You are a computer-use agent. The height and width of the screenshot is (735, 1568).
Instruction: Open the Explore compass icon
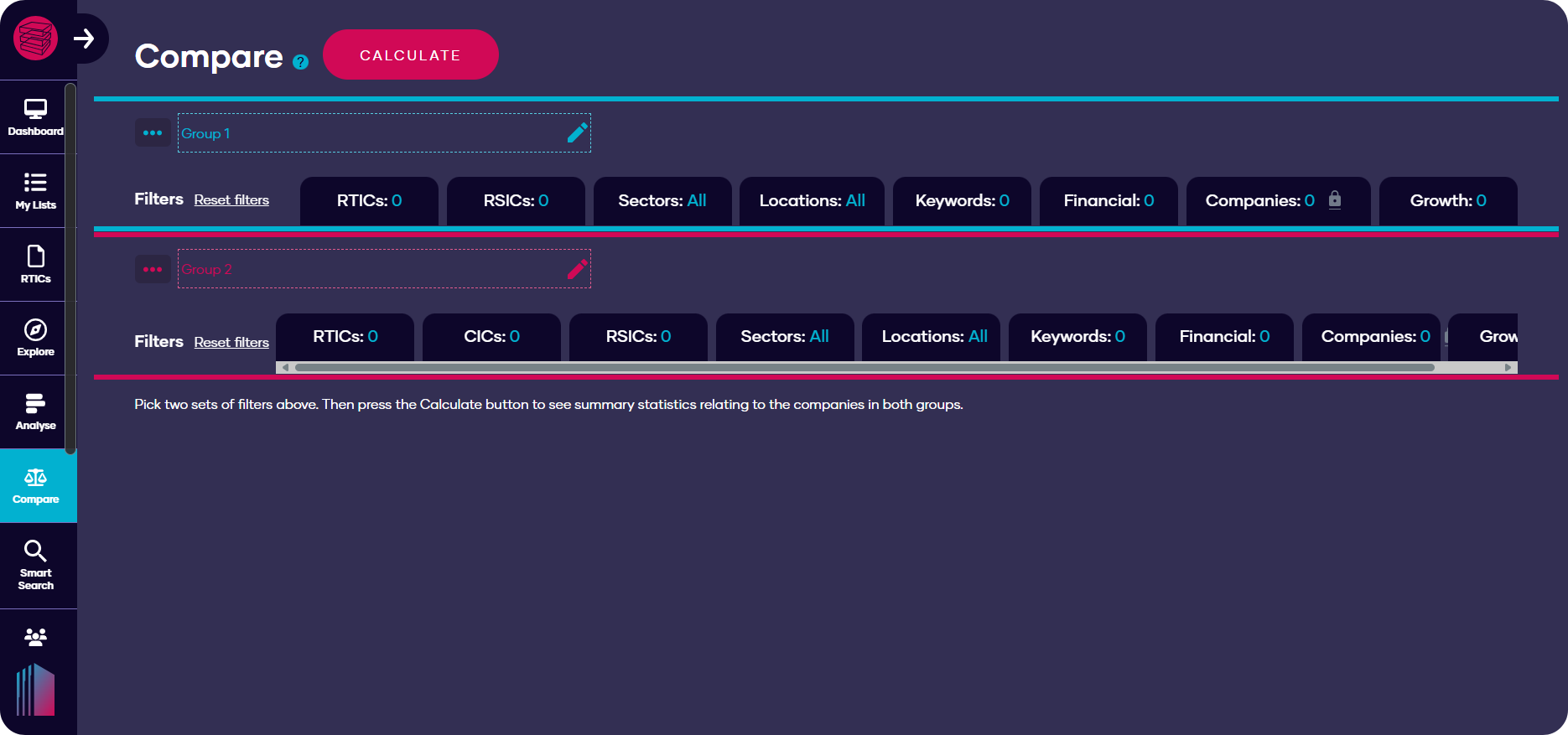(35, 338)
